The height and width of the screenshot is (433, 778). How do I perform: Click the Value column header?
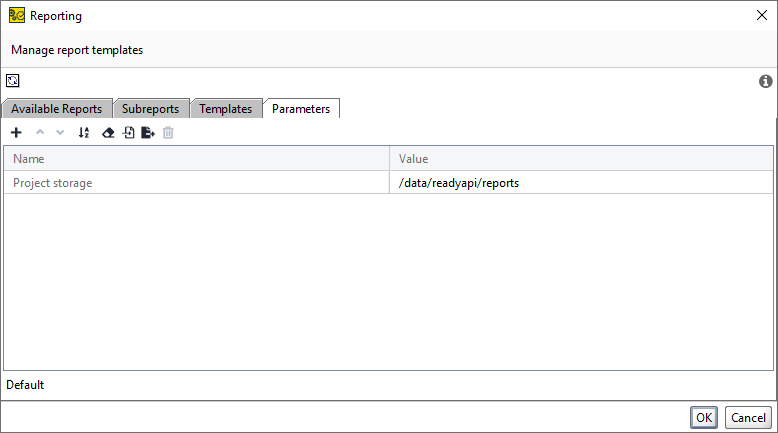pyautogui.click(x=581, y=159)
